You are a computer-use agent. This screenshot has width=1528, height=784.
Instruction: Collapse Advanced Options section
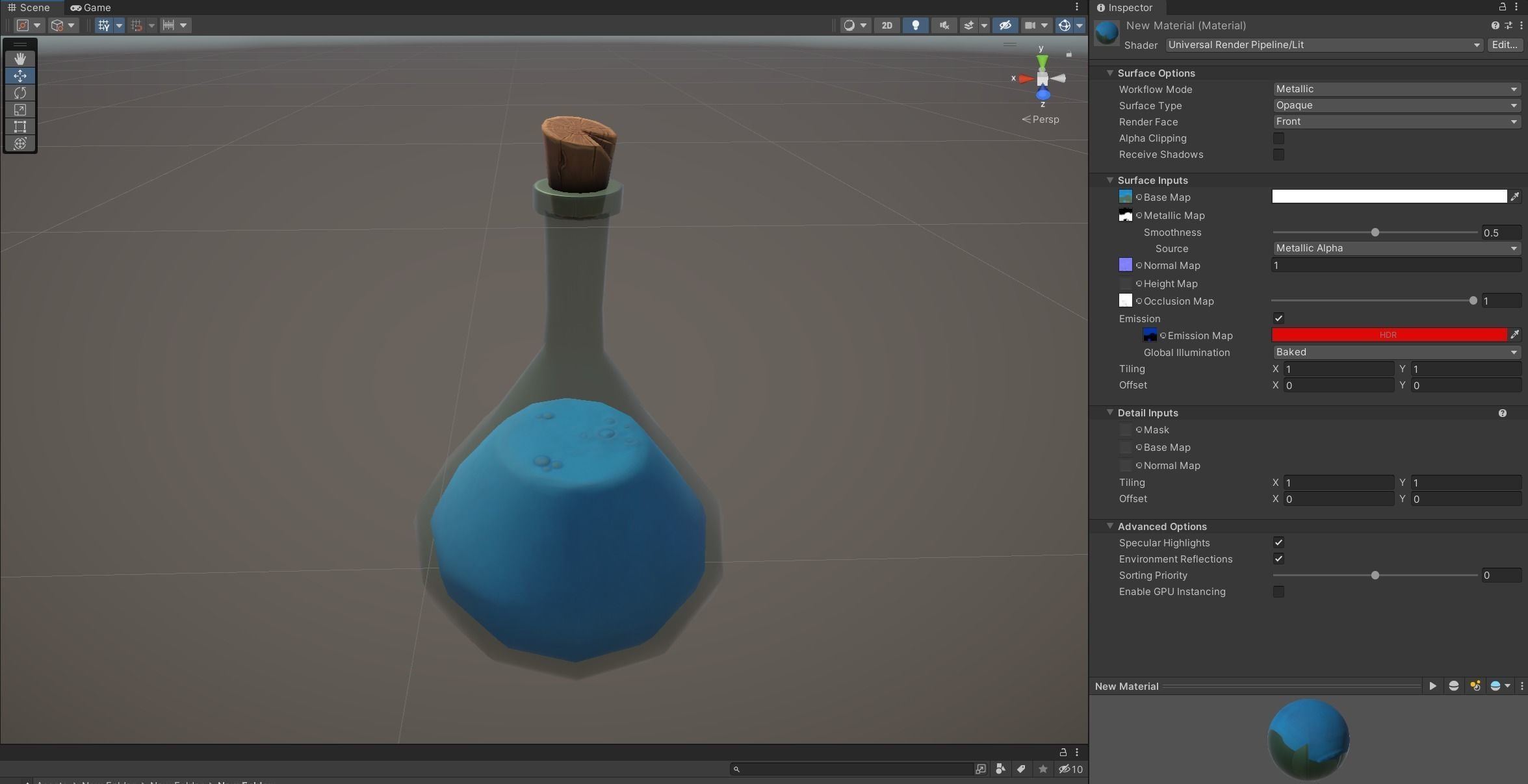coord(1110,526)
